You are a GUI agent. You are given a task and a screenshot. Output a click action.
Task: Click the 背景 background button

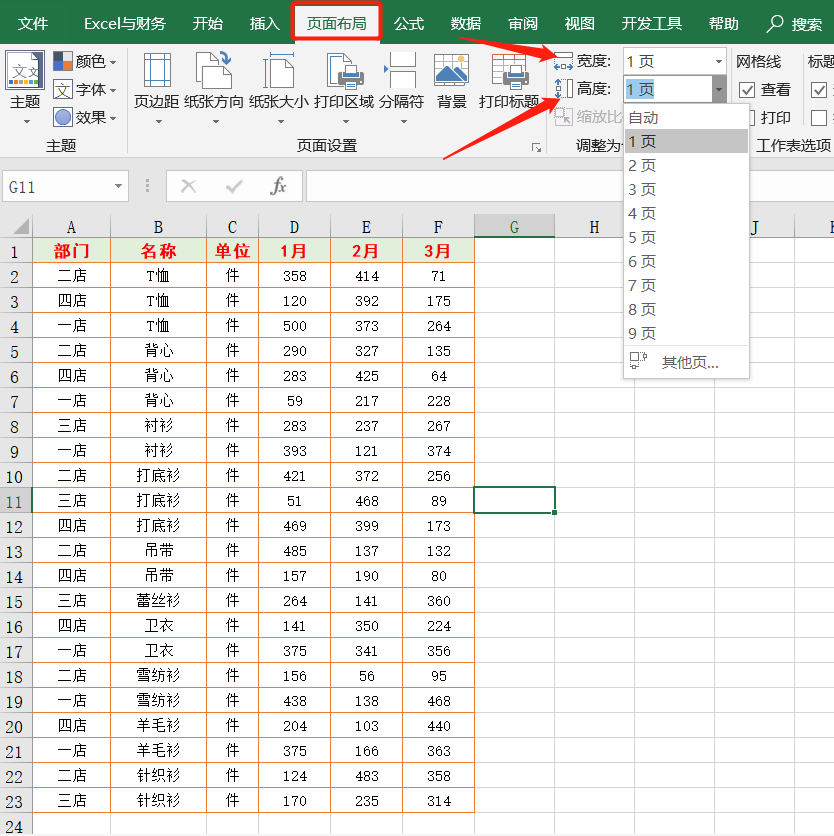452,80
